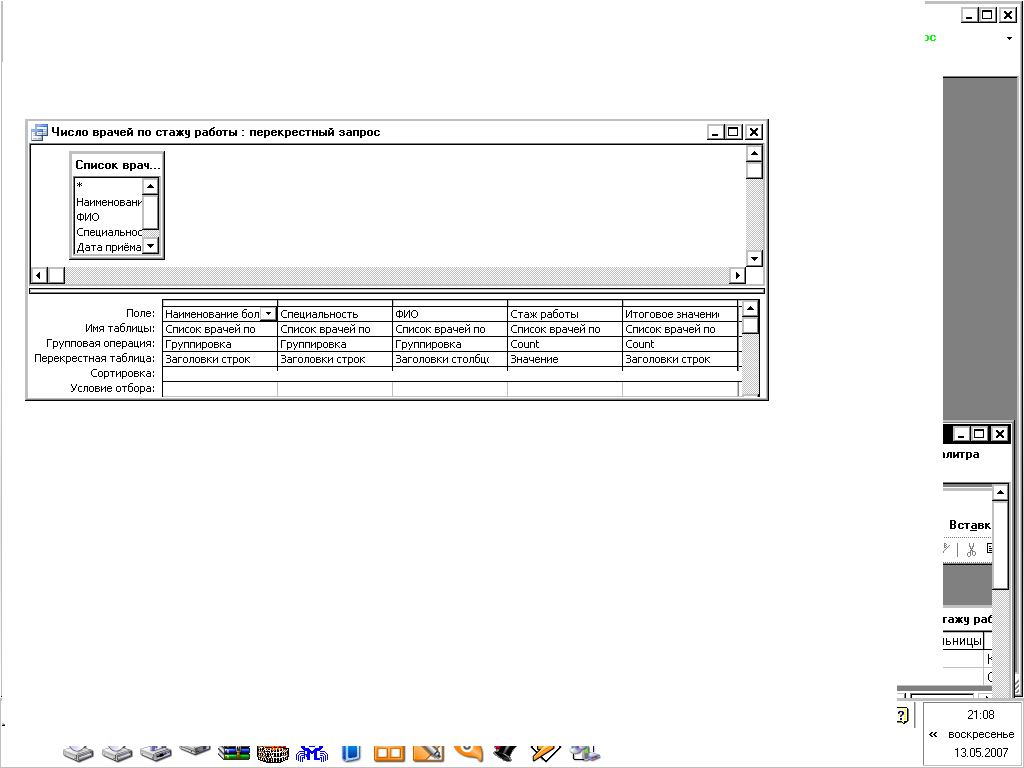Select Дата приёма in the field list
1024x768 pixels.
click(108, 247)
